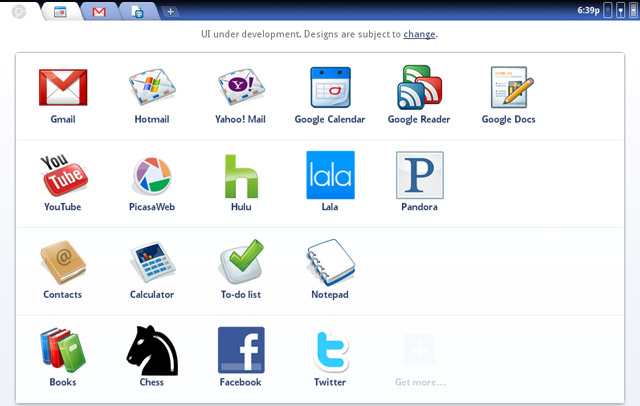
Task: Switch to the Gmail tab
Action: coord(99,12)
